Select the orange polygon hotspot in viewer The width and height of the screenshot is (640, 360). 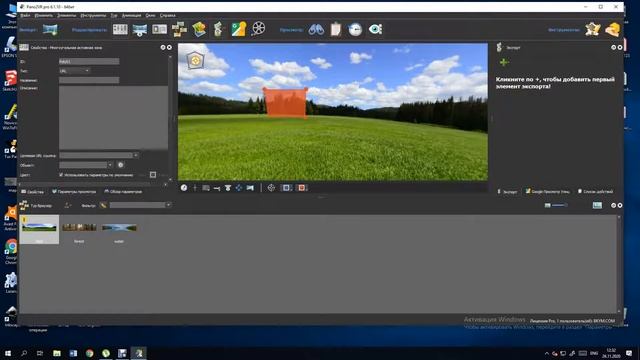pyautogui.click(x=285, y=103)
